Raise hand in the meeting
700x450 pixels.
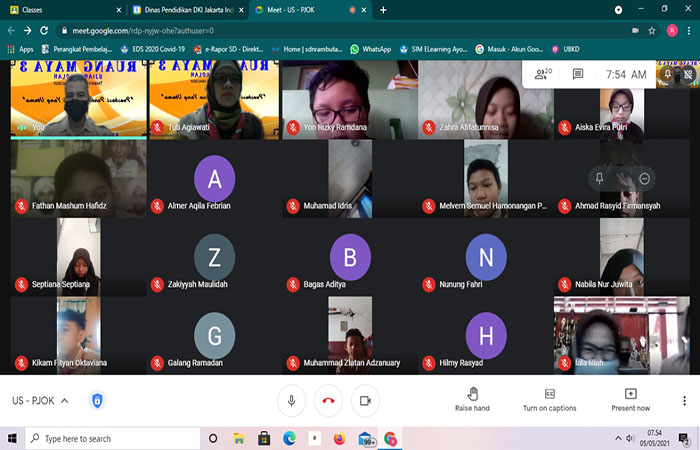coord(472,399)
